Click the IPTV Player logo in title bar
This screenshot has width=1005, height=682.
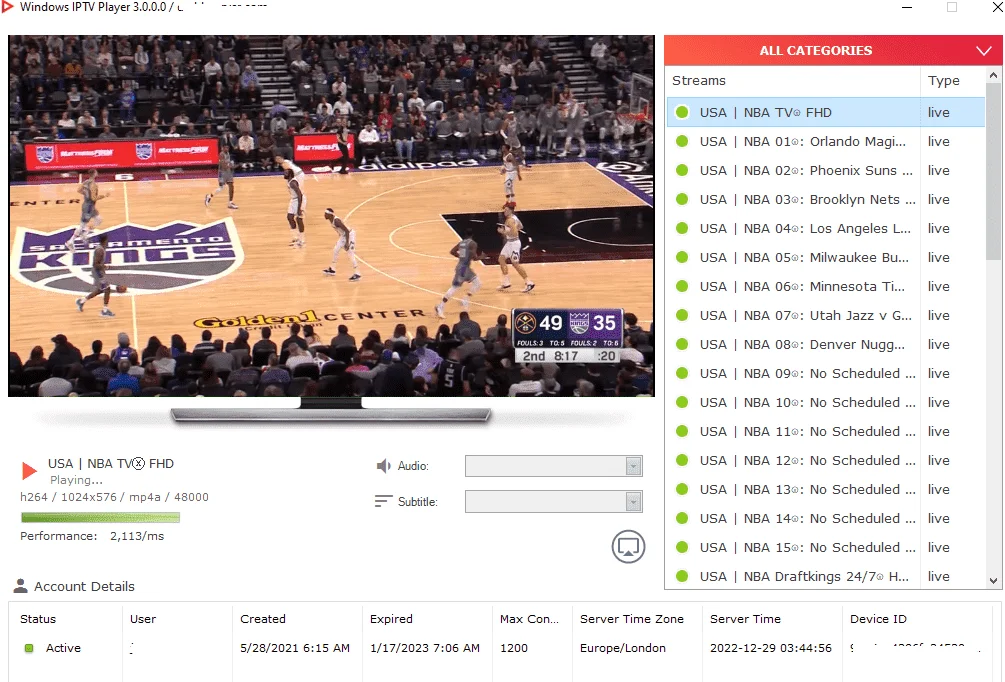[8, 7]
